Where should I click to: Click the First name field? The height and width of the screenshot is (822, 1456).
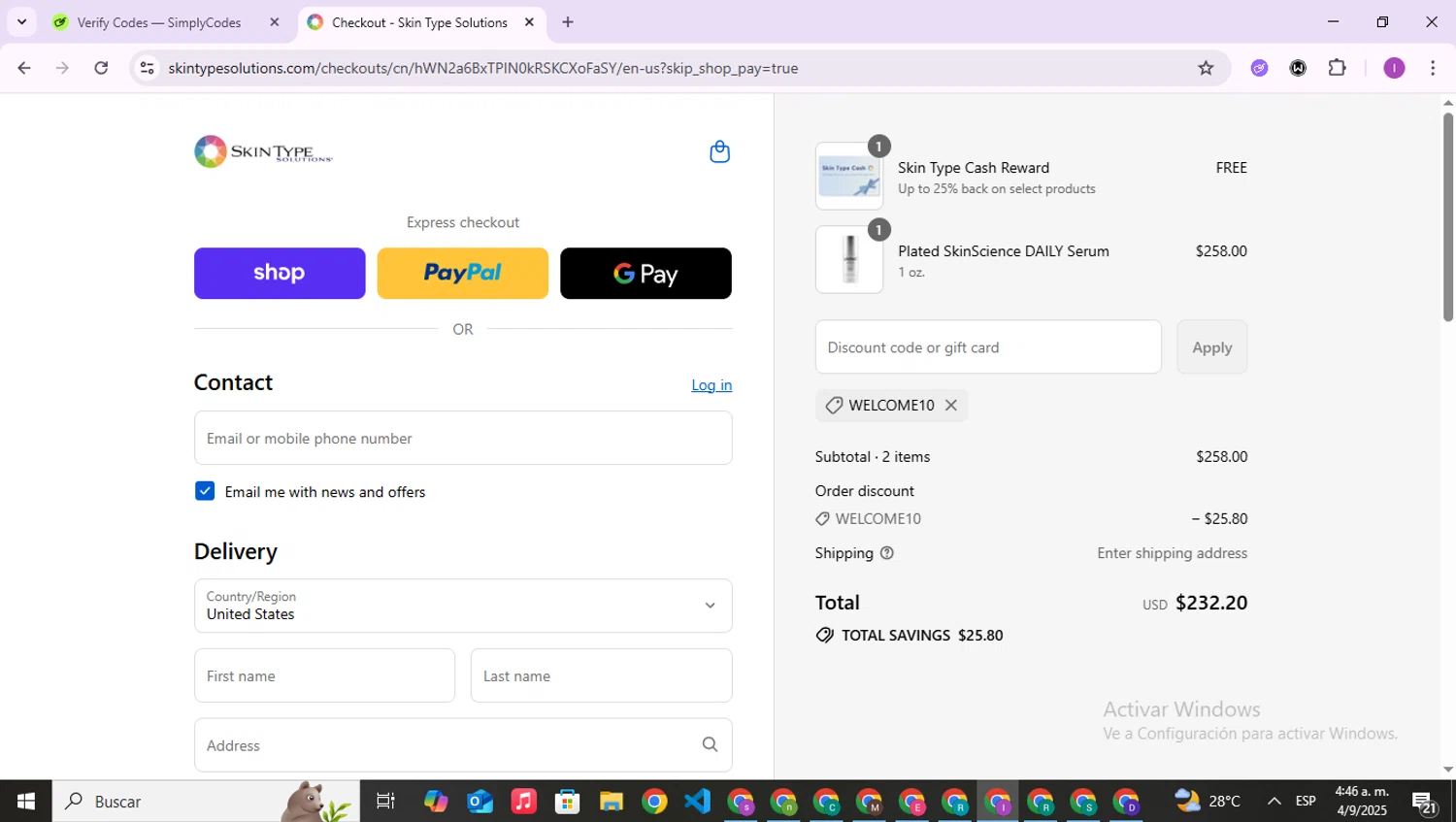click(x=324, y=675)
